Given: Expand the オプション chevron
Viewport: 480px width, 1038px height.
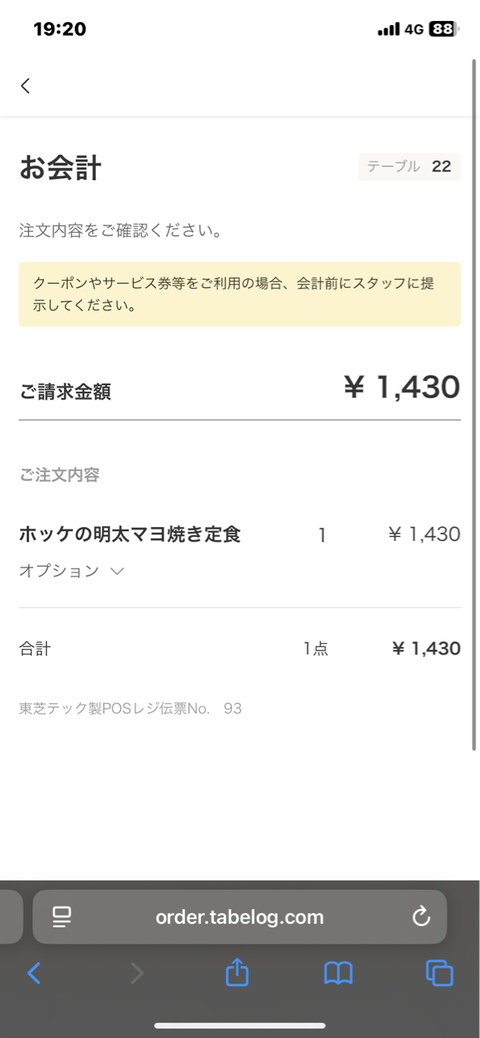Looking at the screenshot, I should pyautogui.click(x=117, y=571).
